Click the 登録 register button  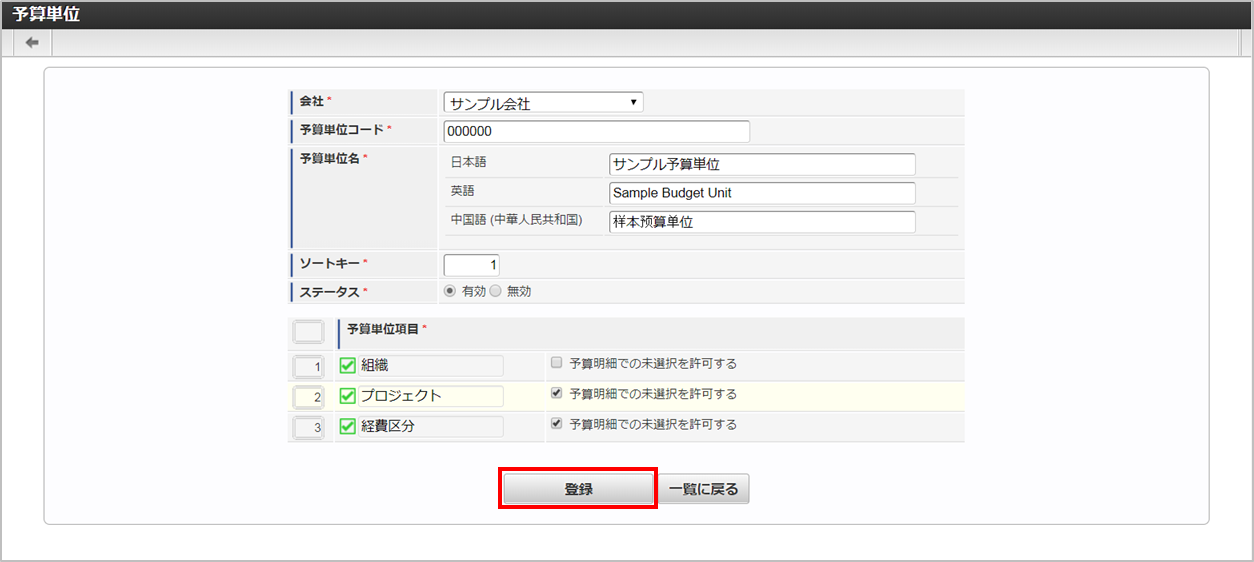(578, 489)
